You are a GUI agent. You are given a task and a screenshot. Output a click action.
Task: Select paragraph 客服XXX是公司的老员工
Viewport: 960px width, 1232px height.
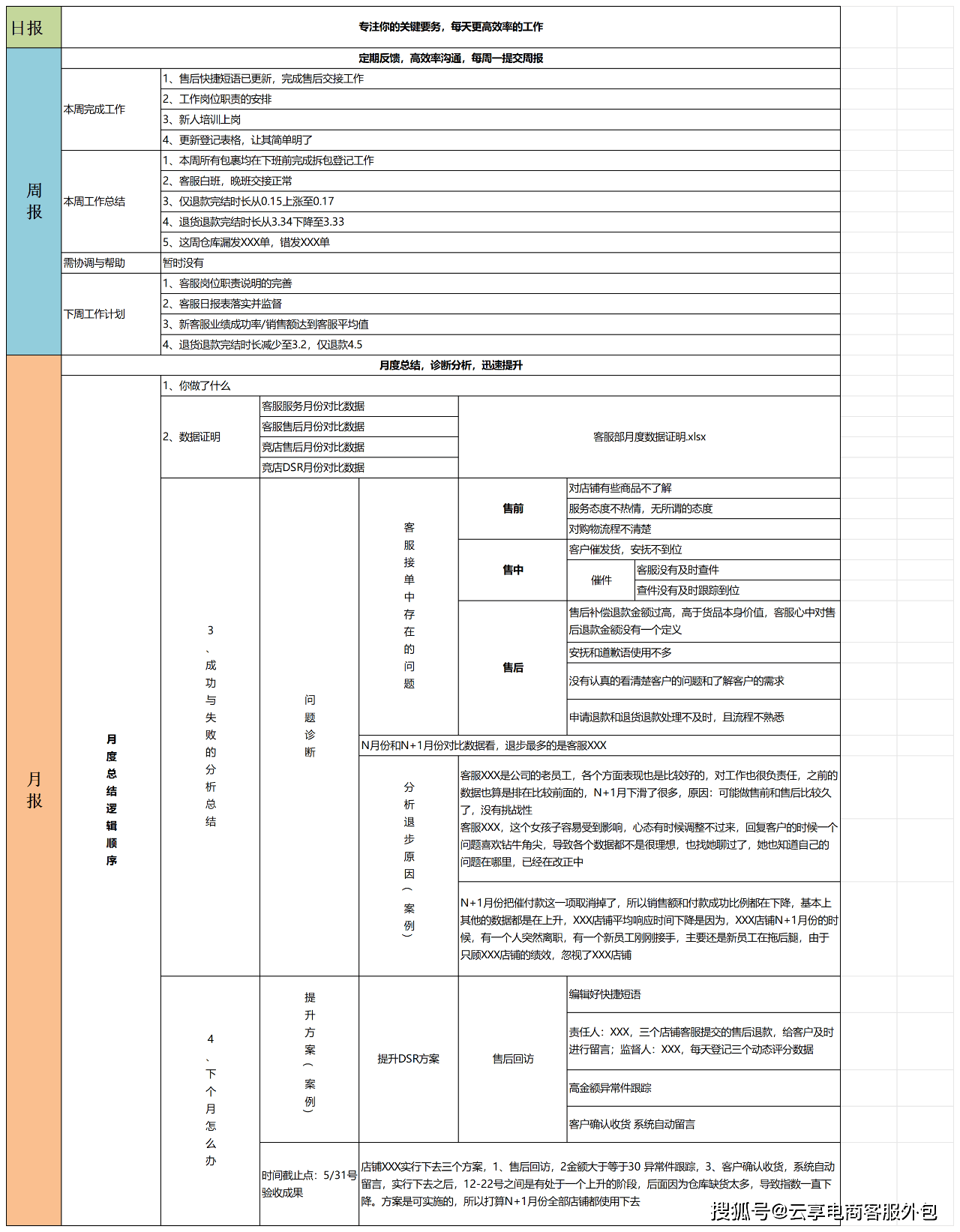(x=649, y=819)
